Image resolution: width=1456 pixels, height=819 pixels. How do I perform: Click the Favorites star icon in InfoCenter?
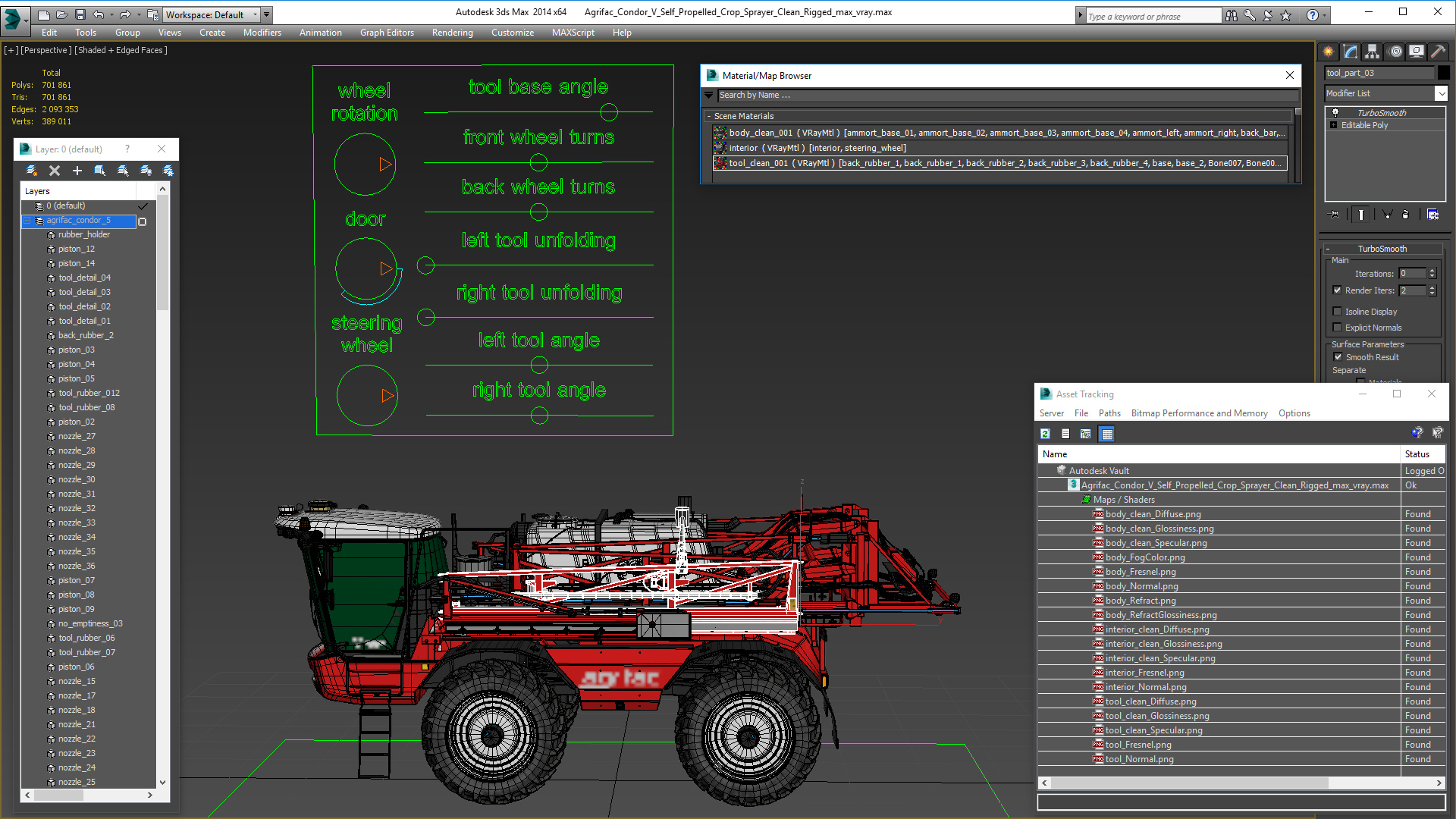click(1285, 15)
